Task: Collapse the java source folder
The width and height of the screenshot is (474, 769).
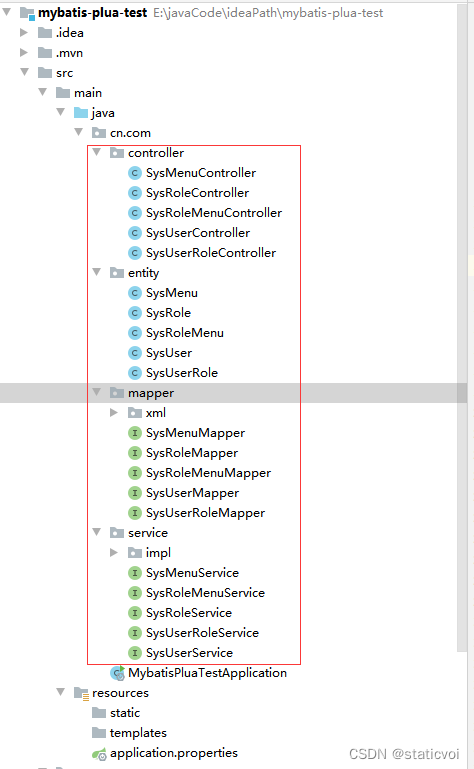Action: point(61,112)
